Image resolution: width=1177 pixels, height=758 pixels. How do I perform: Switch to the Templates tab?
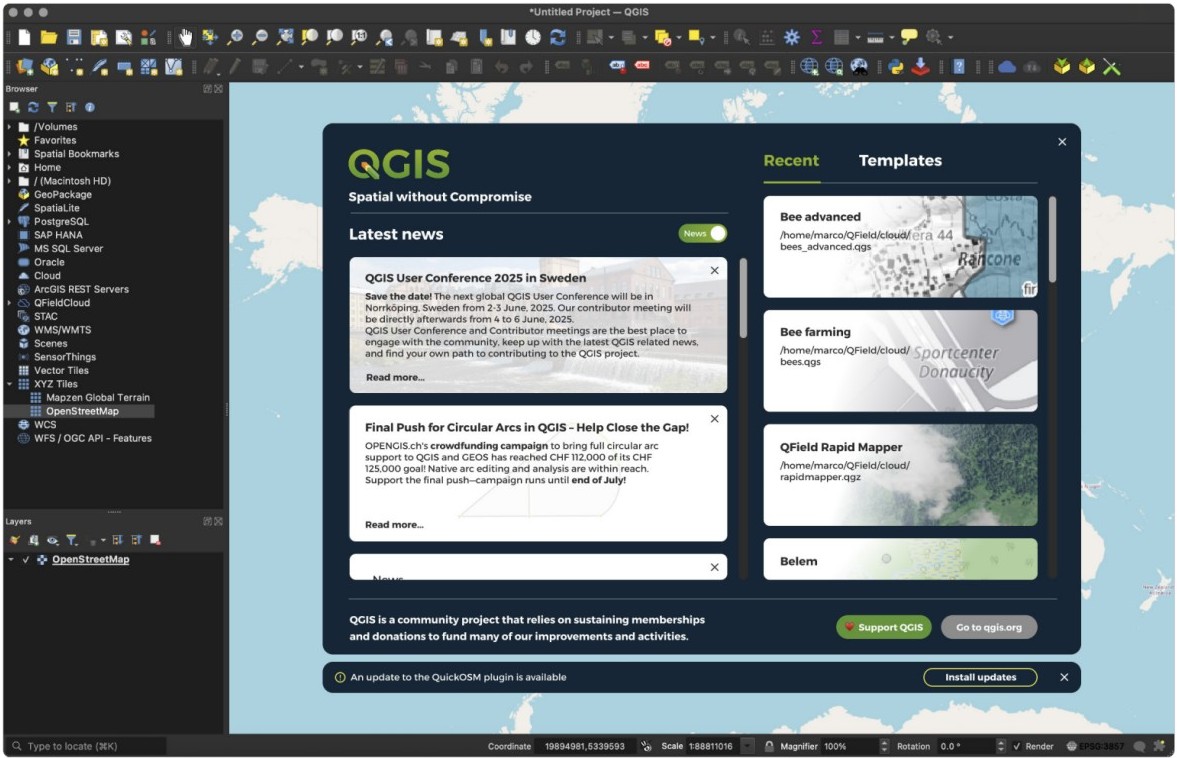click(x=900, y=161)
